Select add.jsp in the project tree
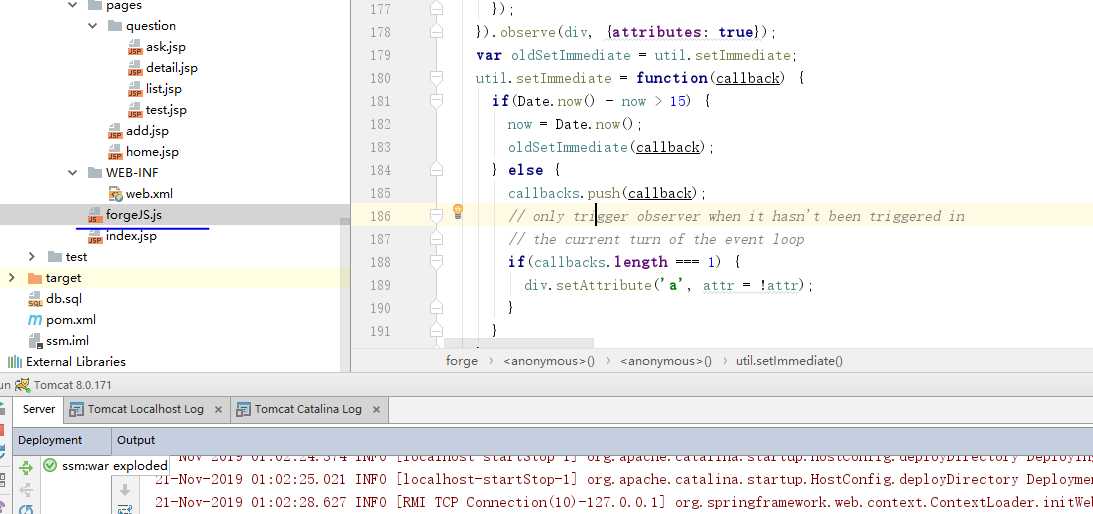The width and height of the screenshot is (1093, 514). tap(147, 131)
